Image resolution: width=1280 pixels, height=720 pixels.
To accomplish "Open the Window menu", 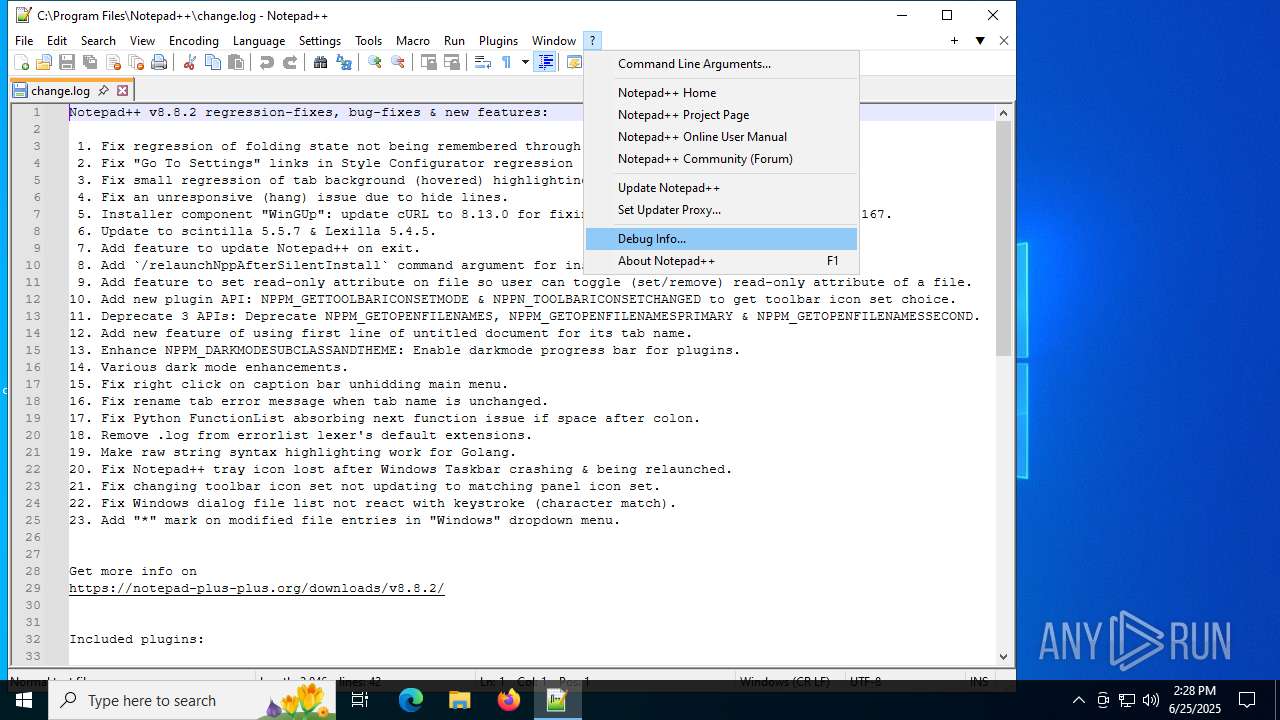I will [x=554, y=41].
